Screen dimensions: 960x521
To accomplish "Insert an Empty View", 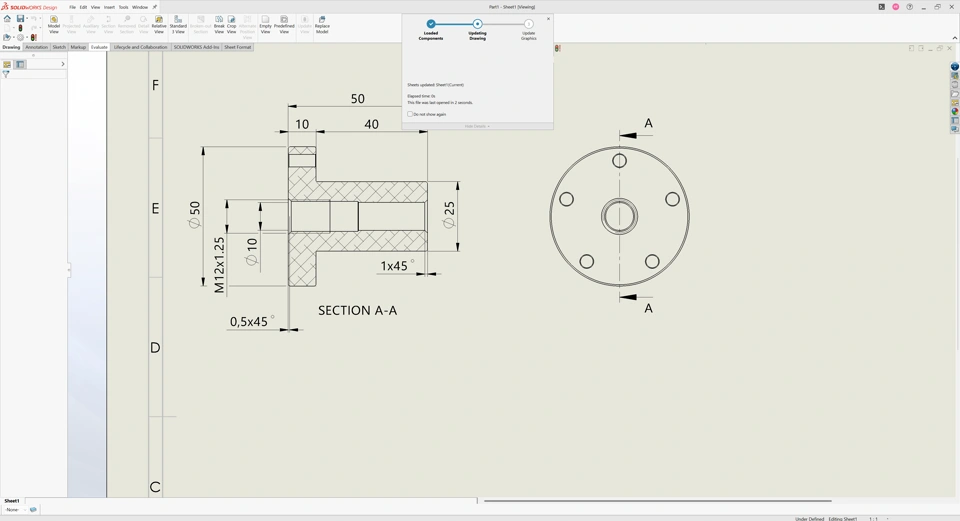I will (x=265, y=24).
